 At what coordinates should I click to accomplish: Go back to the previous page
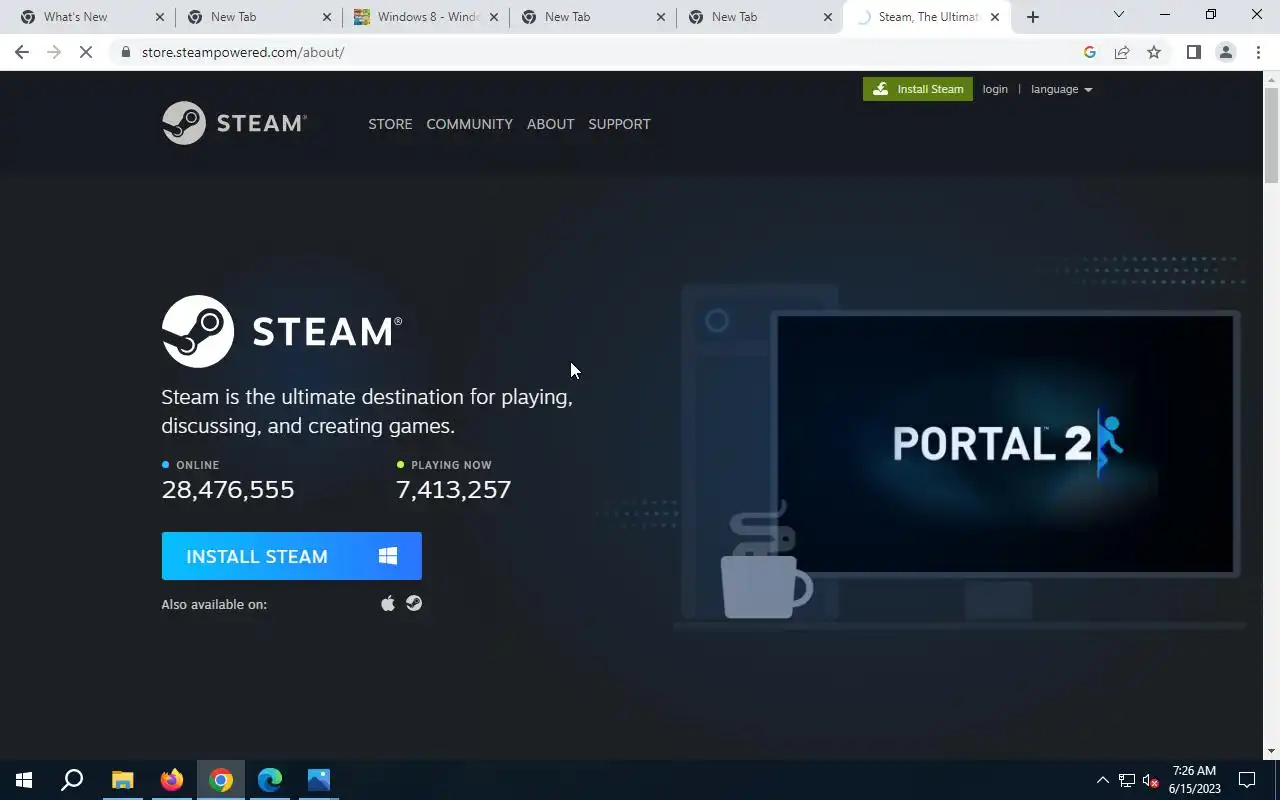pos(22,52)
